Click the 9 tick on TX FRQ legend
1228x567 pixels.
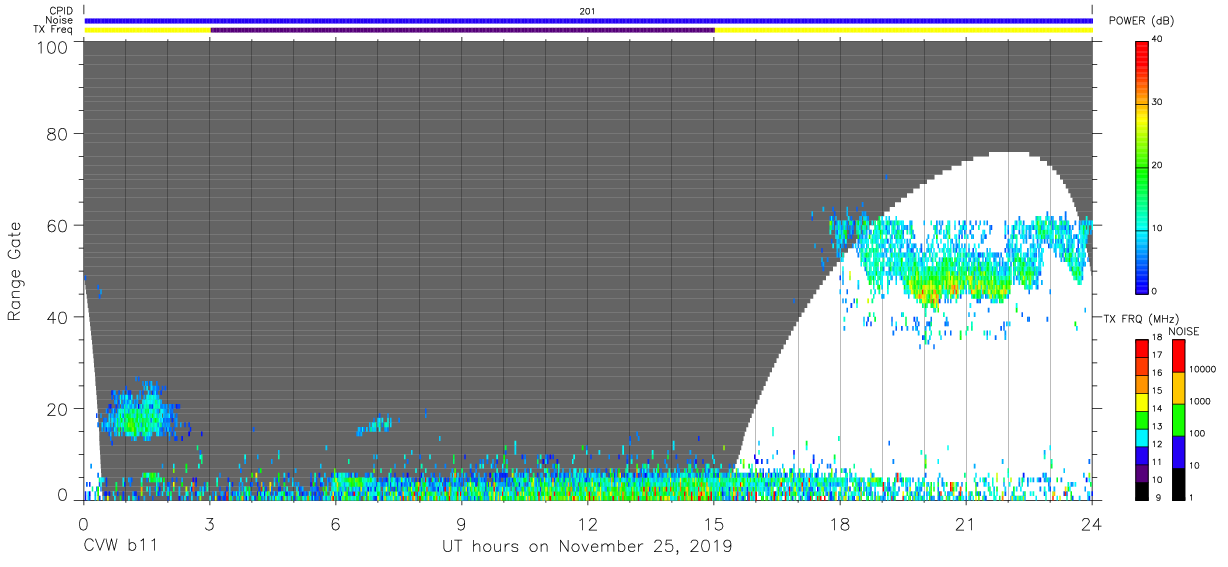click(1158, 497)
